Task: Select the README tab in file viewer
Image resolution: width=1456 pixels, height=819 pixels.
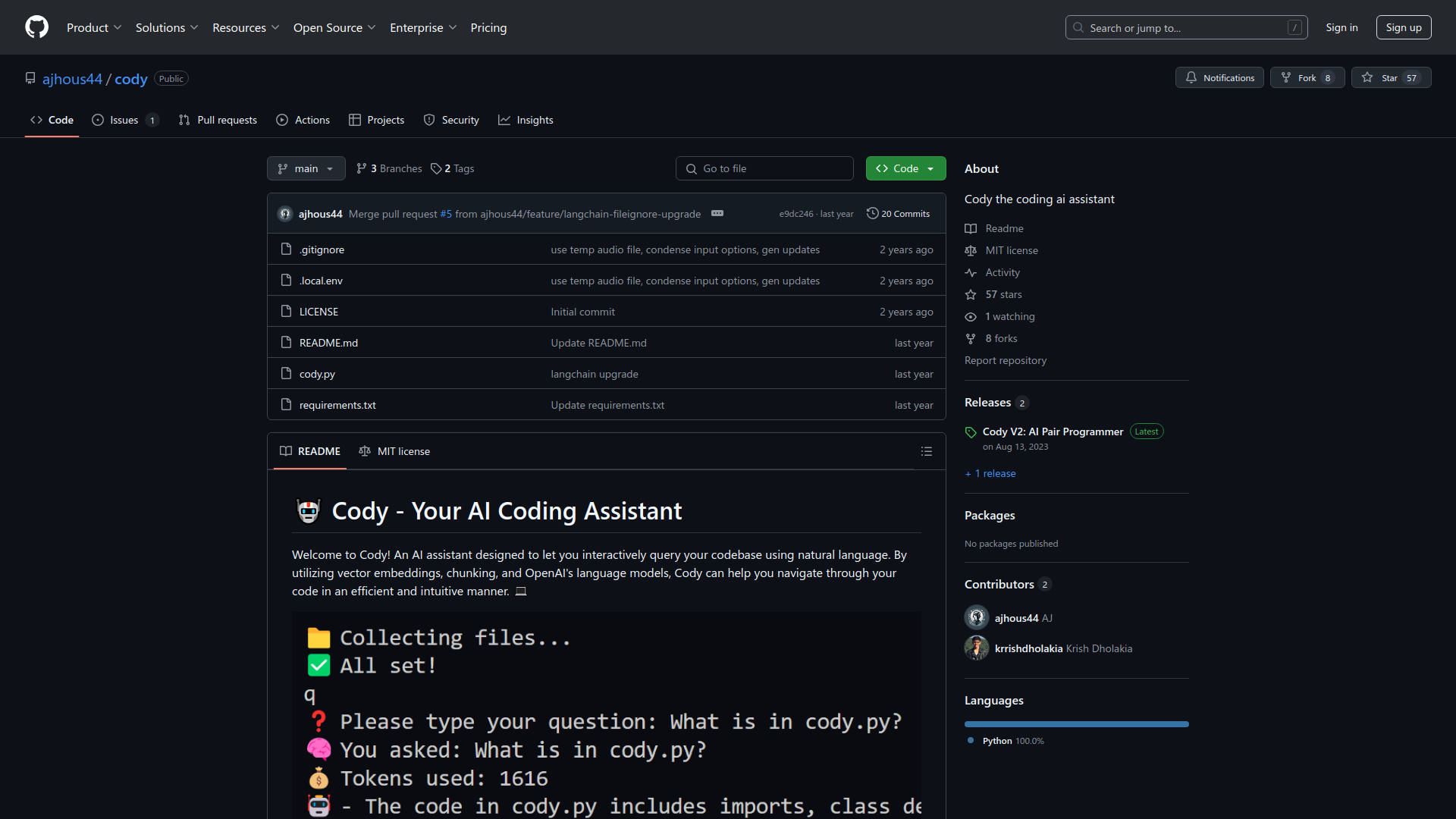Action: [x=310, y=451]
